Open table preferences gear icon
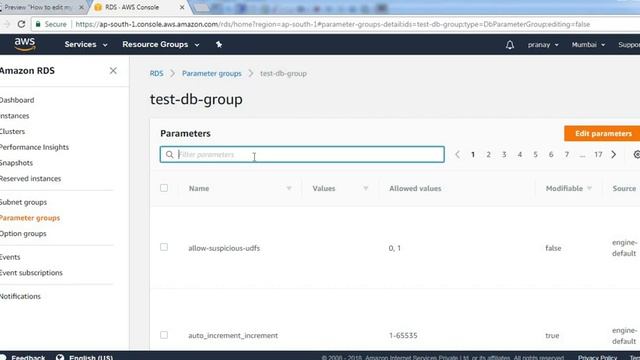 click(x=636, y=155)
